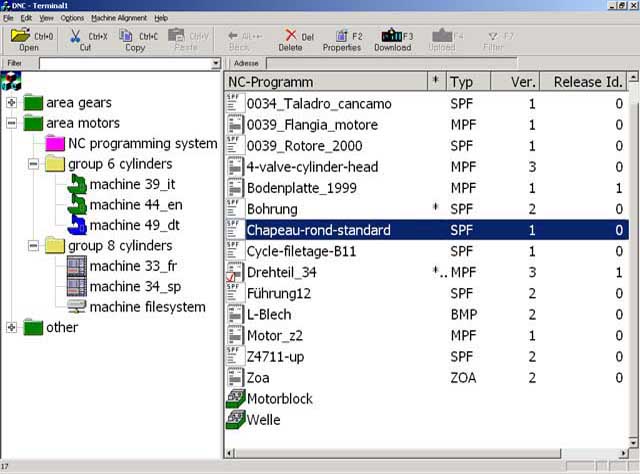Collapse the group 8 cylinders node
Image resolution: width=640 pixels, height=474 pixels.
(33, 245)
